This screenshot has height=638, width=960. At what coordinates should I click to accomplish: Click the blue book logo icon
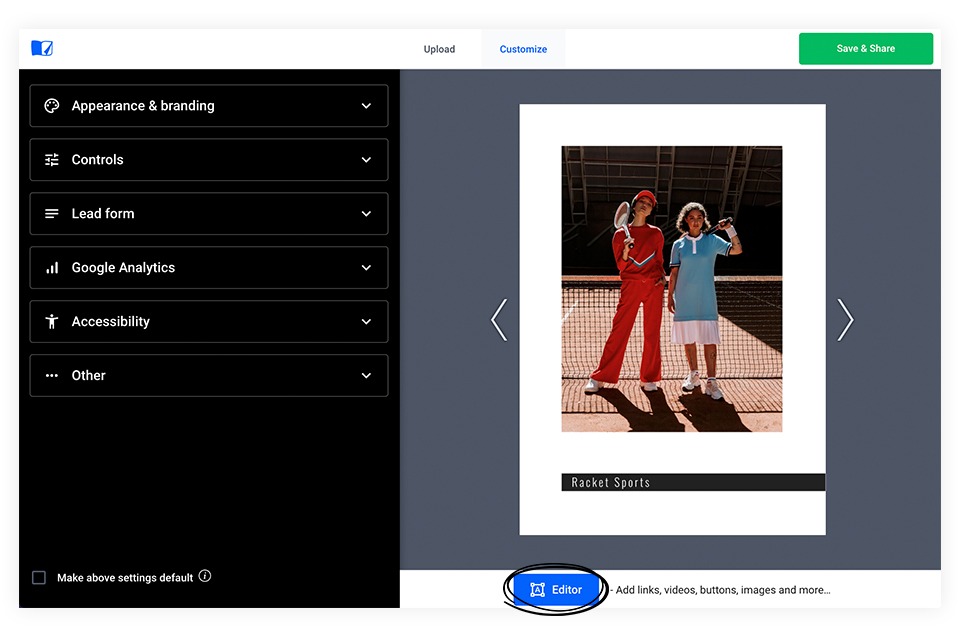coord(42,48)
